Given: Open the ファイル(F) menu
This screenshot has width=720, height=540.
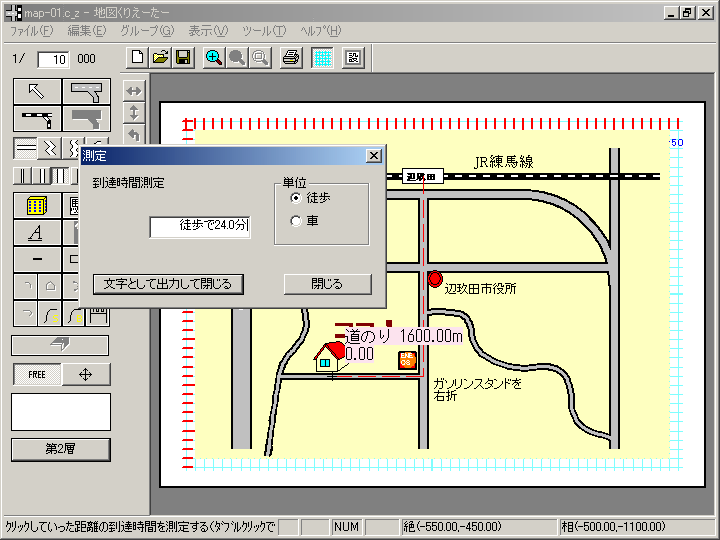Looking at the screenshot, I should (32, 31).
